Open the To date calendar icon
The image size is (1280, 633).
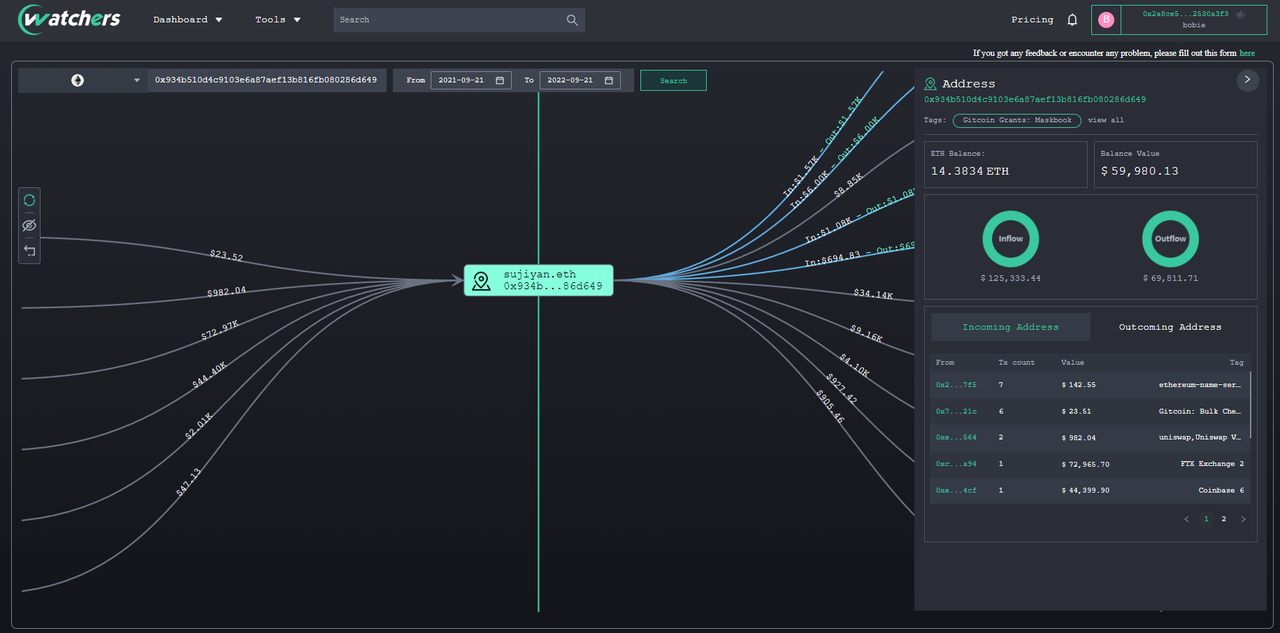(x=609, y=80)
